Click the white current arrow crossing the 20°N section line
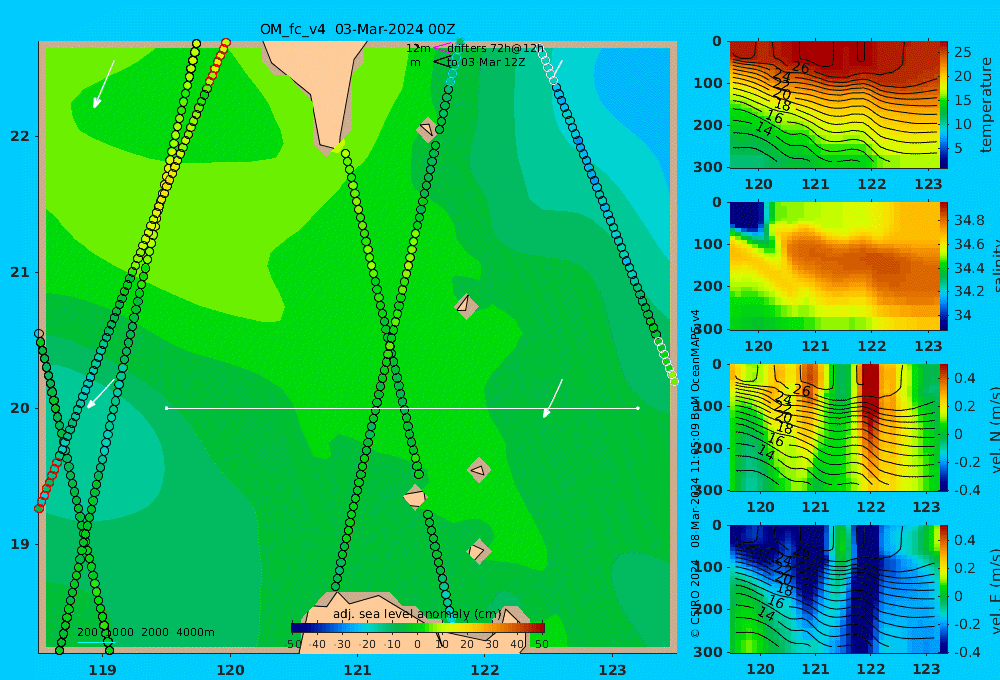 point(553,399)
